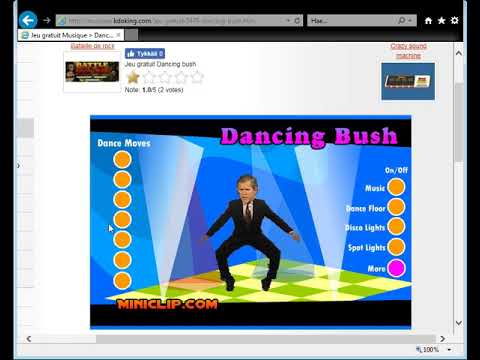Image resolution: width=480 pixels, height=360 pixels.
Task: Trigger the sixth Dance Moves button
Action: 122,260
